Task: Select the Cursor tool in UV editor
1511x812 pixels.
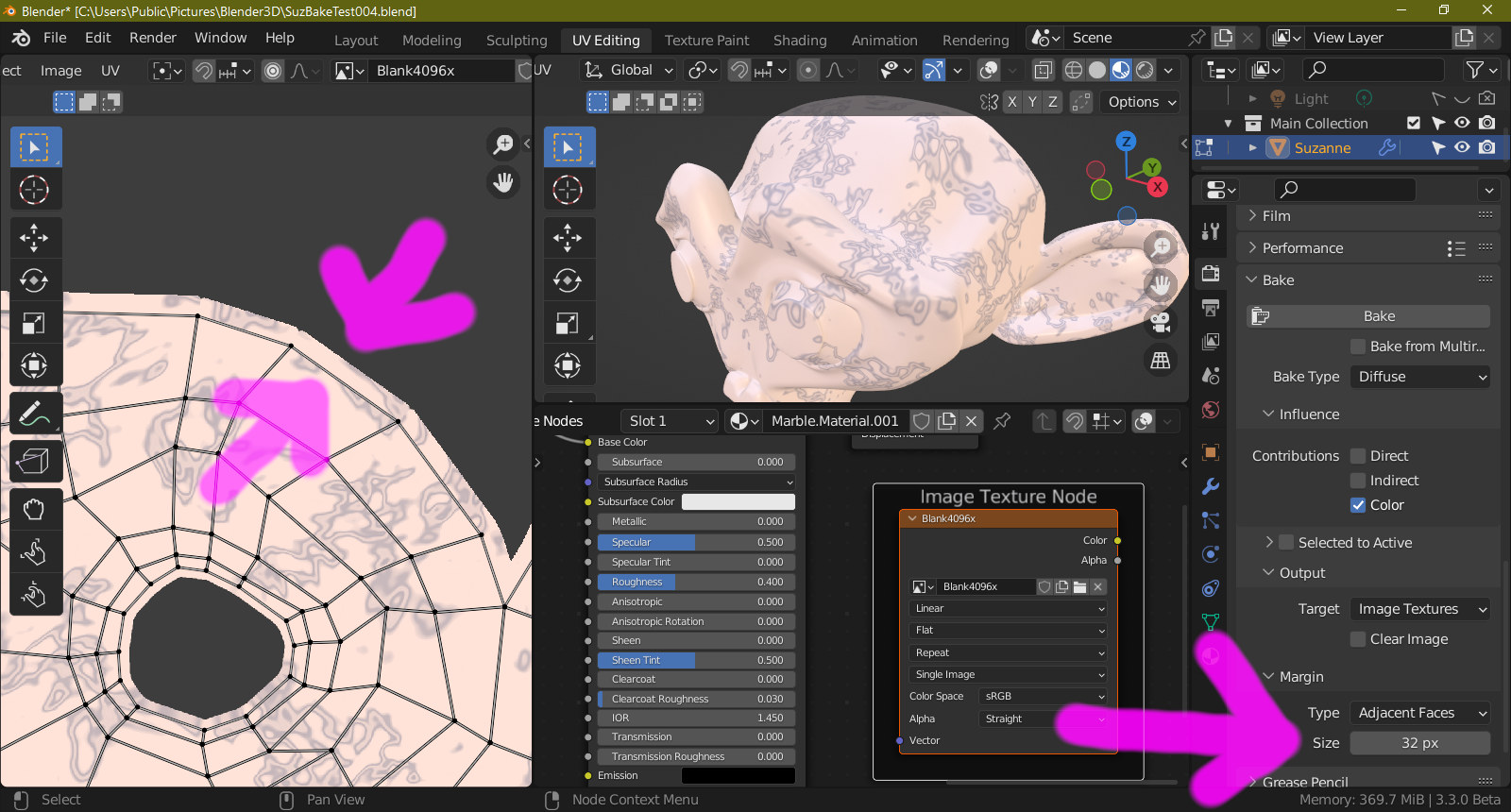Action: click(35, 190)
